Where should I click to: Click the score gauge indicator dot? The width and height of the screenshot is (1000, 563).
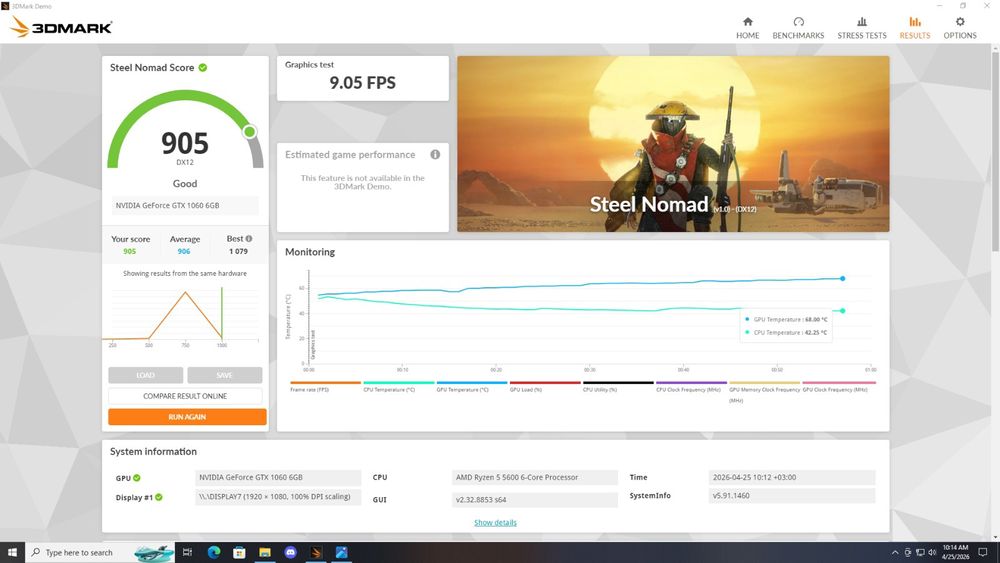point(250,131)
